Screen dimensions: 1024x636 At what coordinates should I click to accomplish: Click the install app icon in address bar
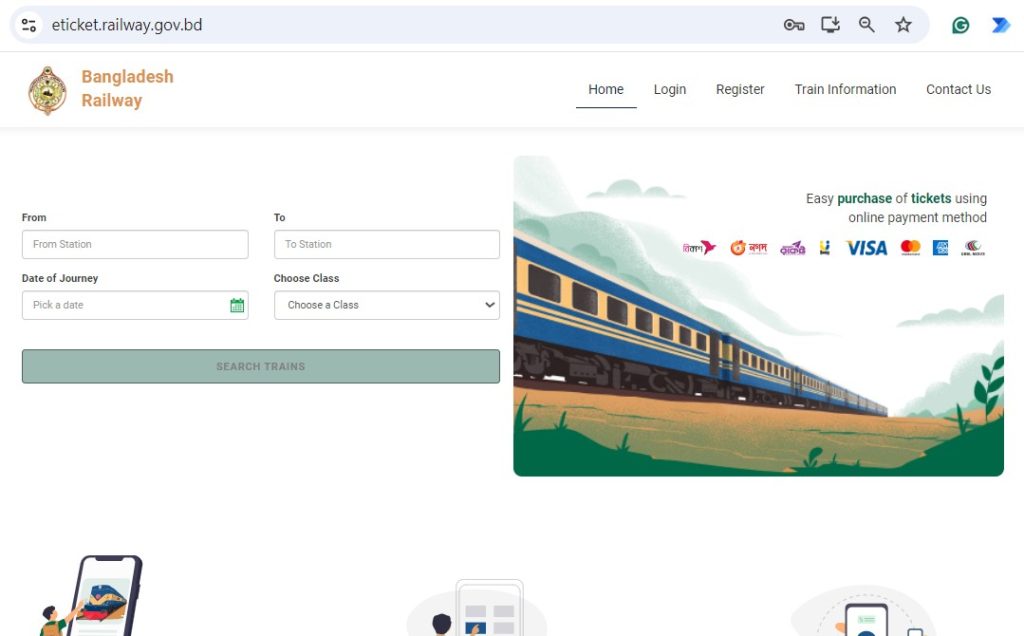830,25
